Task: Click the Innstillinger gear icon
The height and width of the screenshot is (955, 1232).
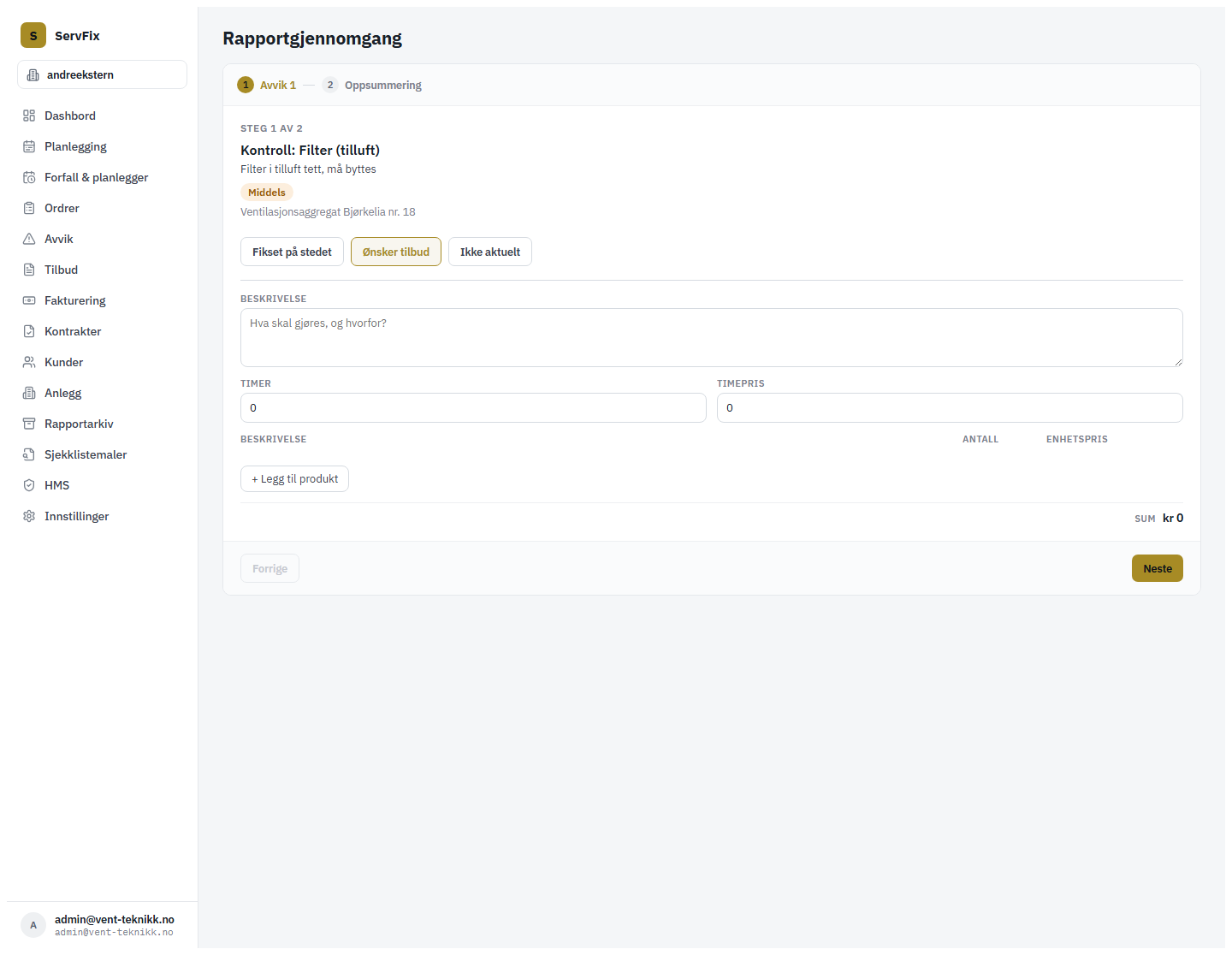Action: 29,516
